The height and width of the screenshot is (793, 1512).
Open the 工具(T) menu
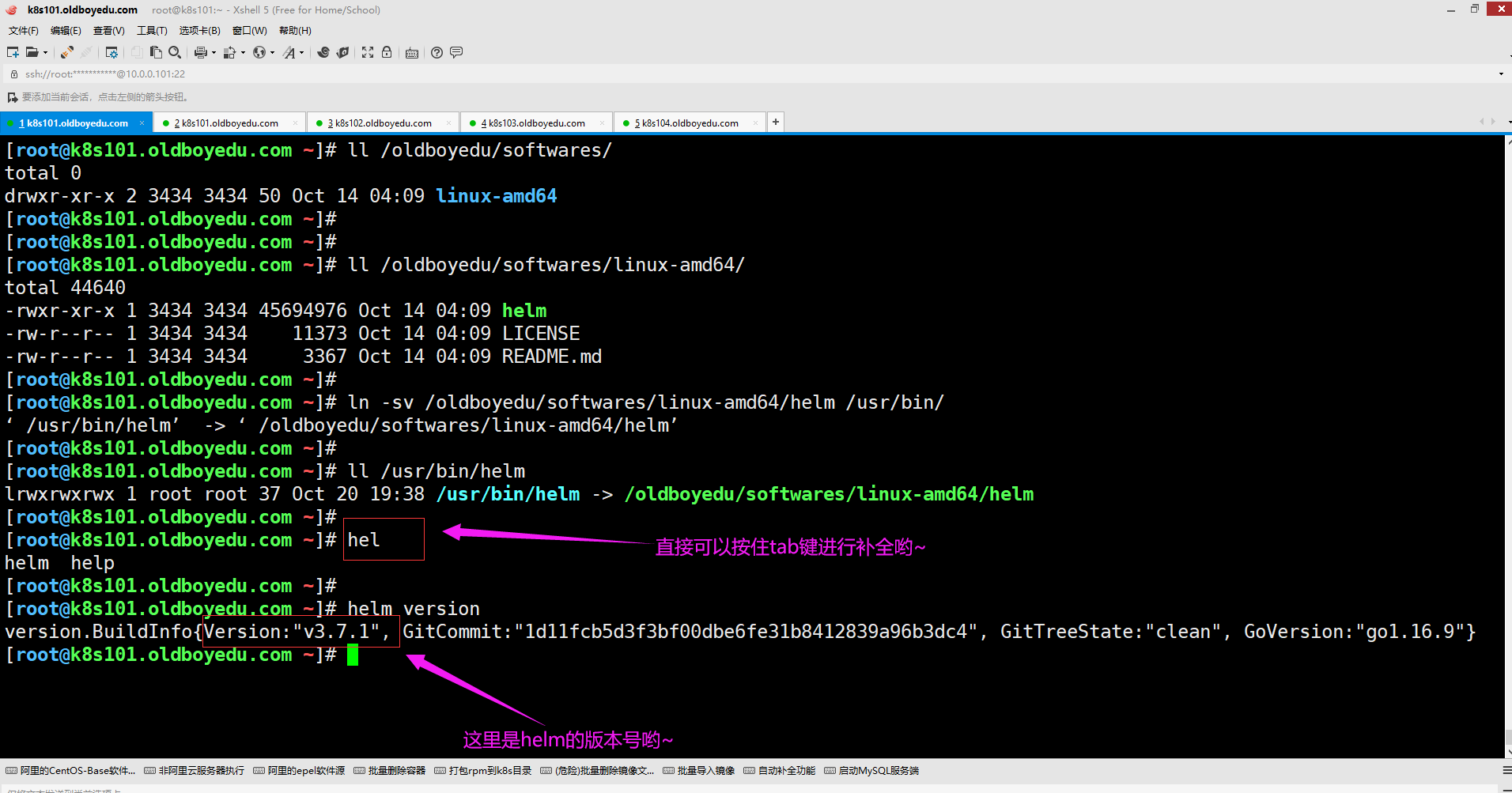tap(152, 31)
